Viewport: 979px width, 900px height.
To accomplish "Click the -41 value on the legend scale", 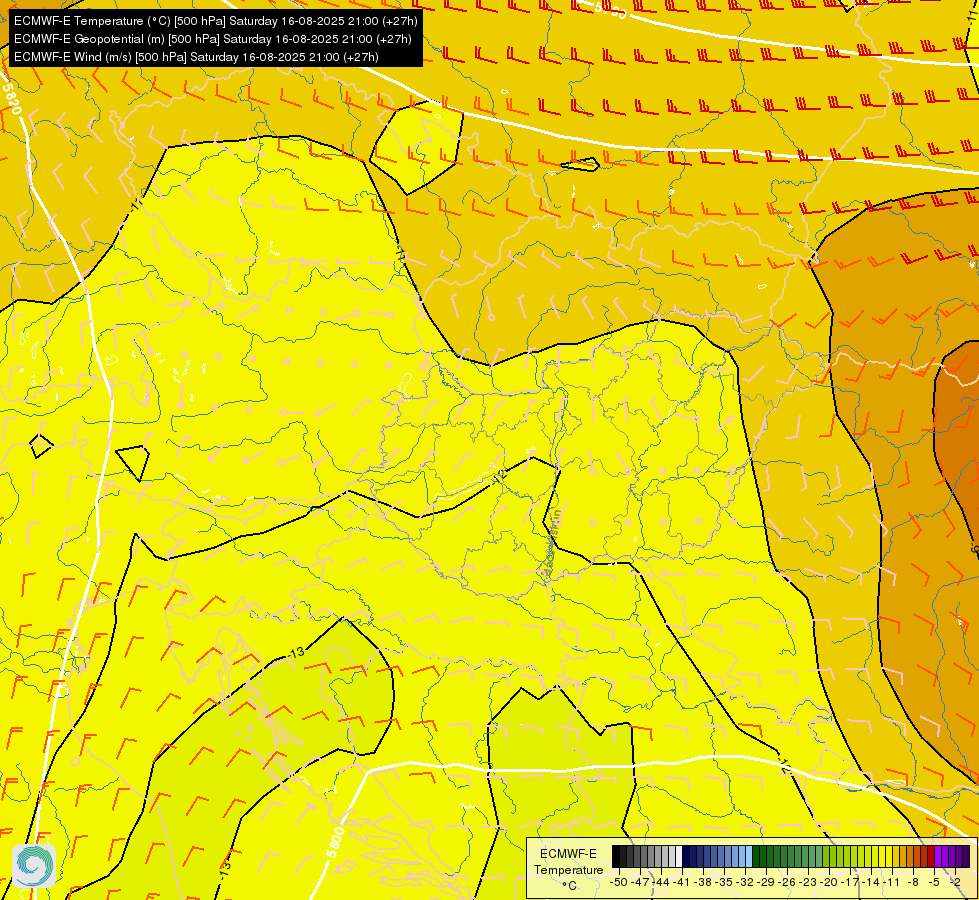I will click(x=681, y=882).
